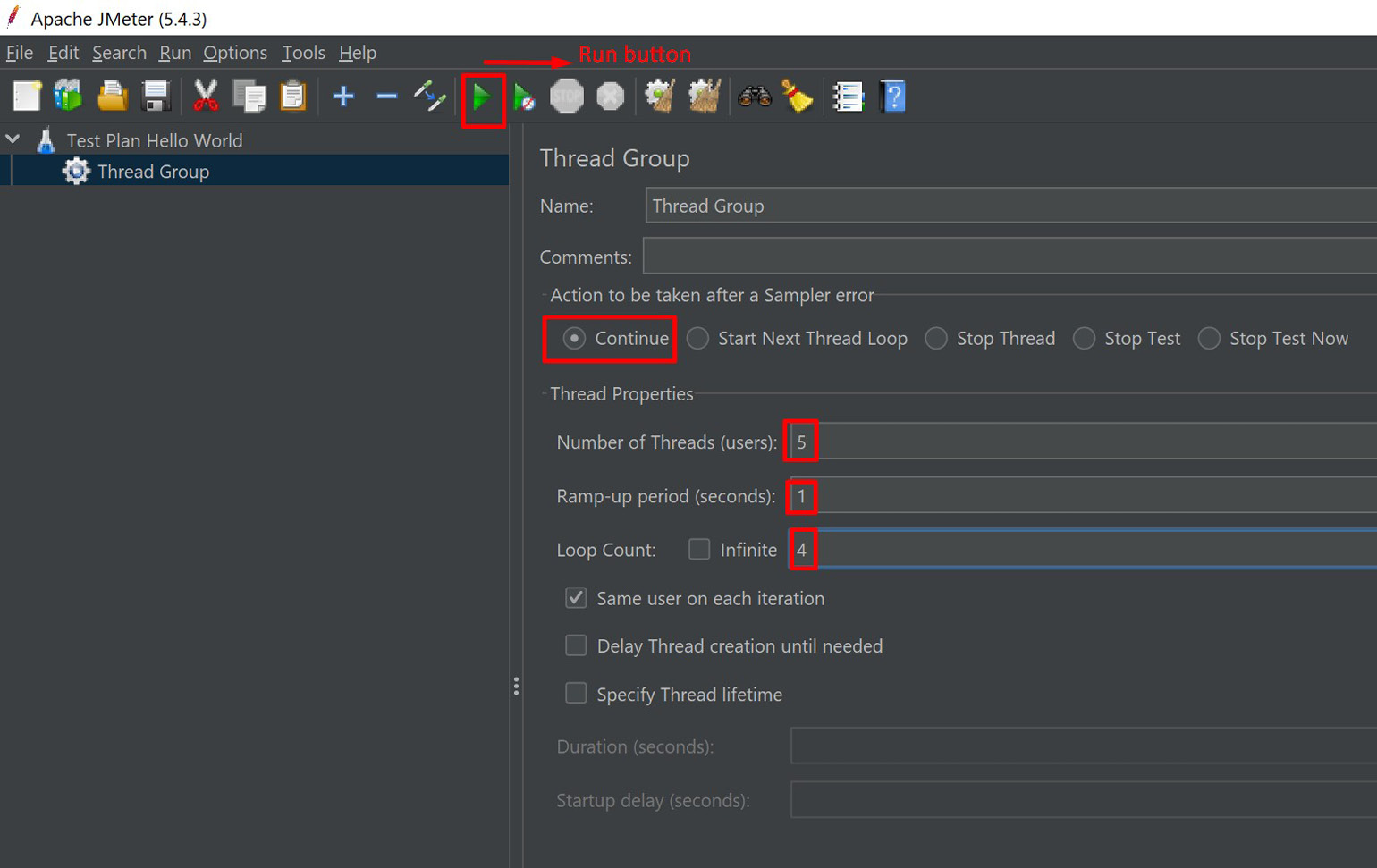1377x868 pixels.
Task: Open the Search menu
Action: [x=119, y=53]
